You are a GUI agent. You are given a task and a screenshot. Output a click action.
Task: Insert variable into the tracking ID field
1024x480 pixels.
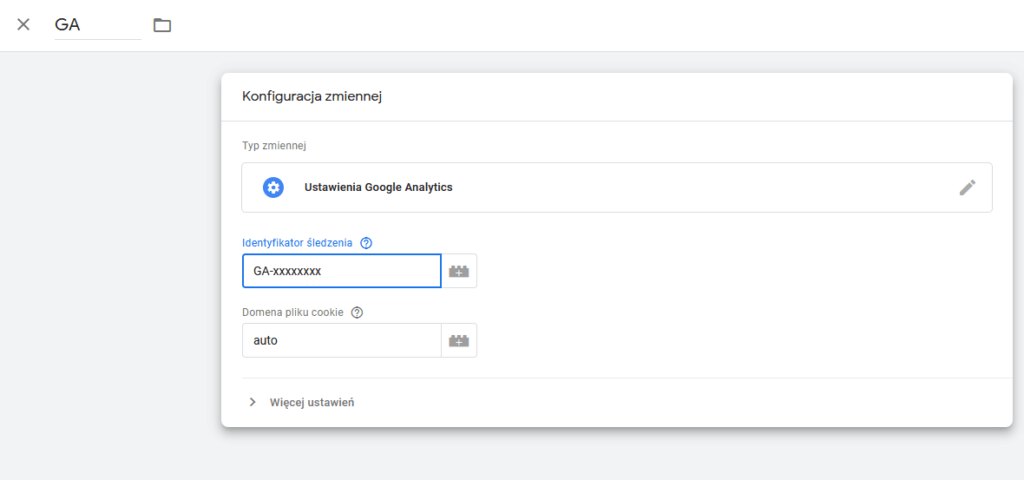[459, 271]
